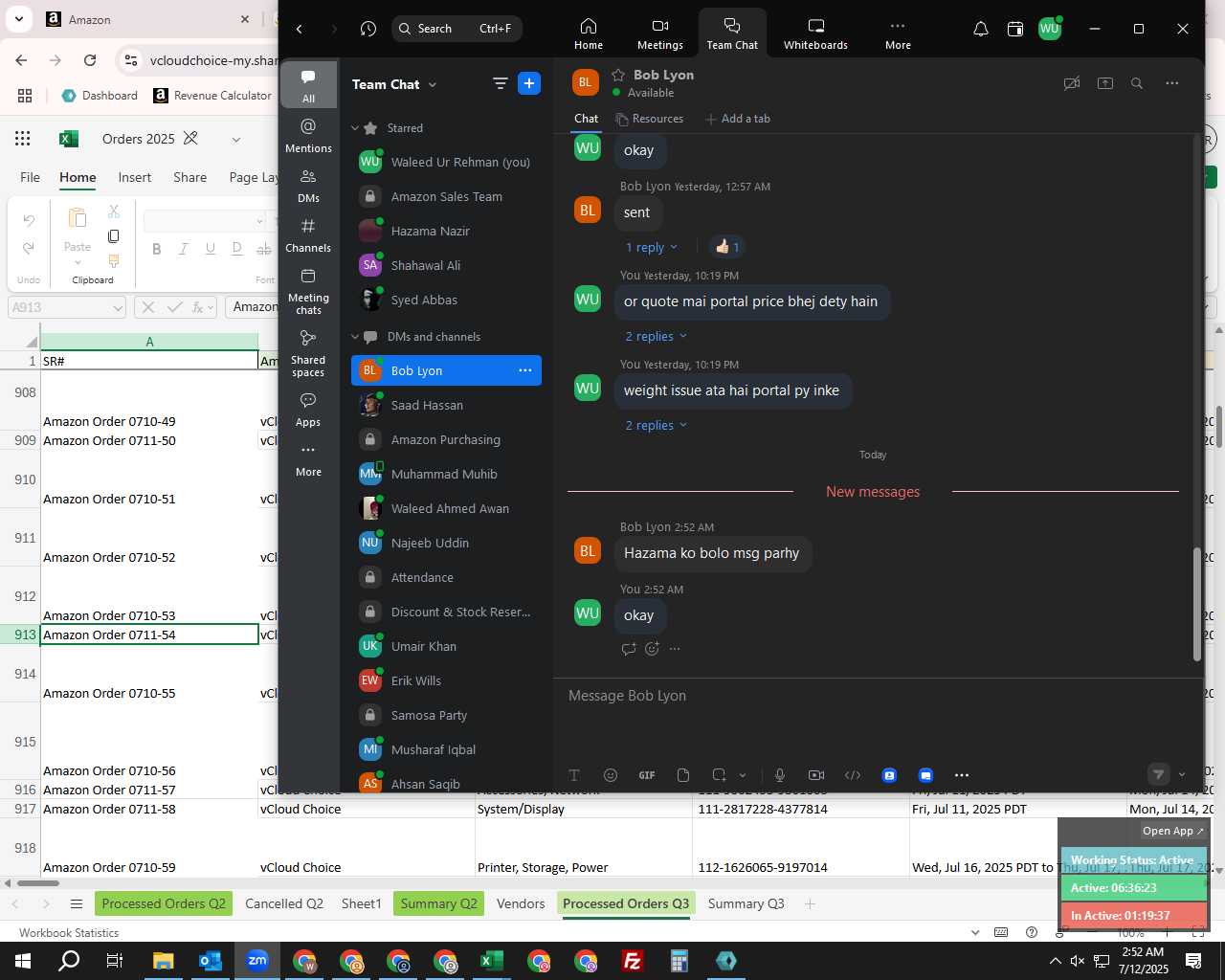Search within Bob Lyon chat
This screenshot has width=1225, height=980.
coord(1137,83)
